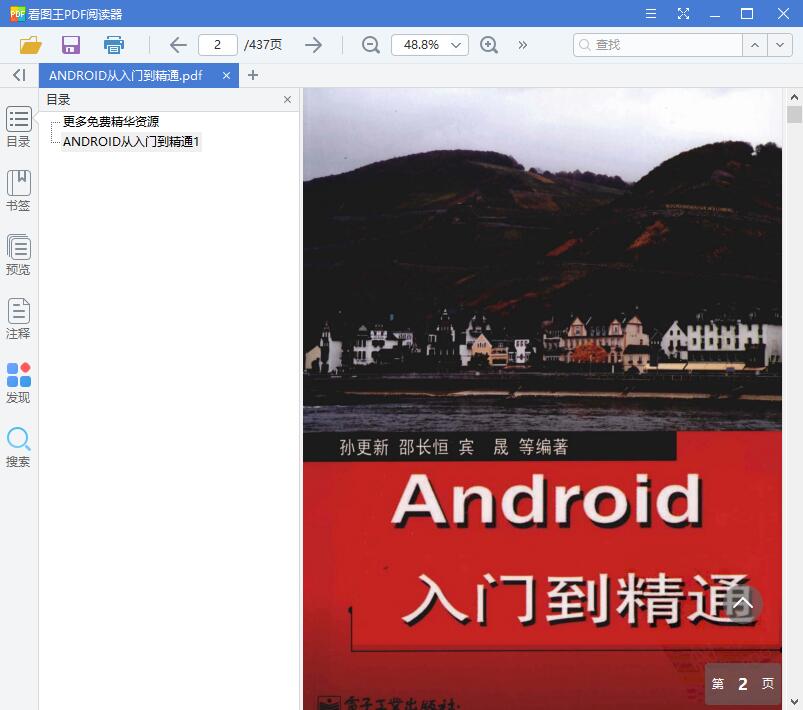The width and height of the screenshot is (803, 710).
Task: Save the document with the floppy icon
Action: point(71,45)
